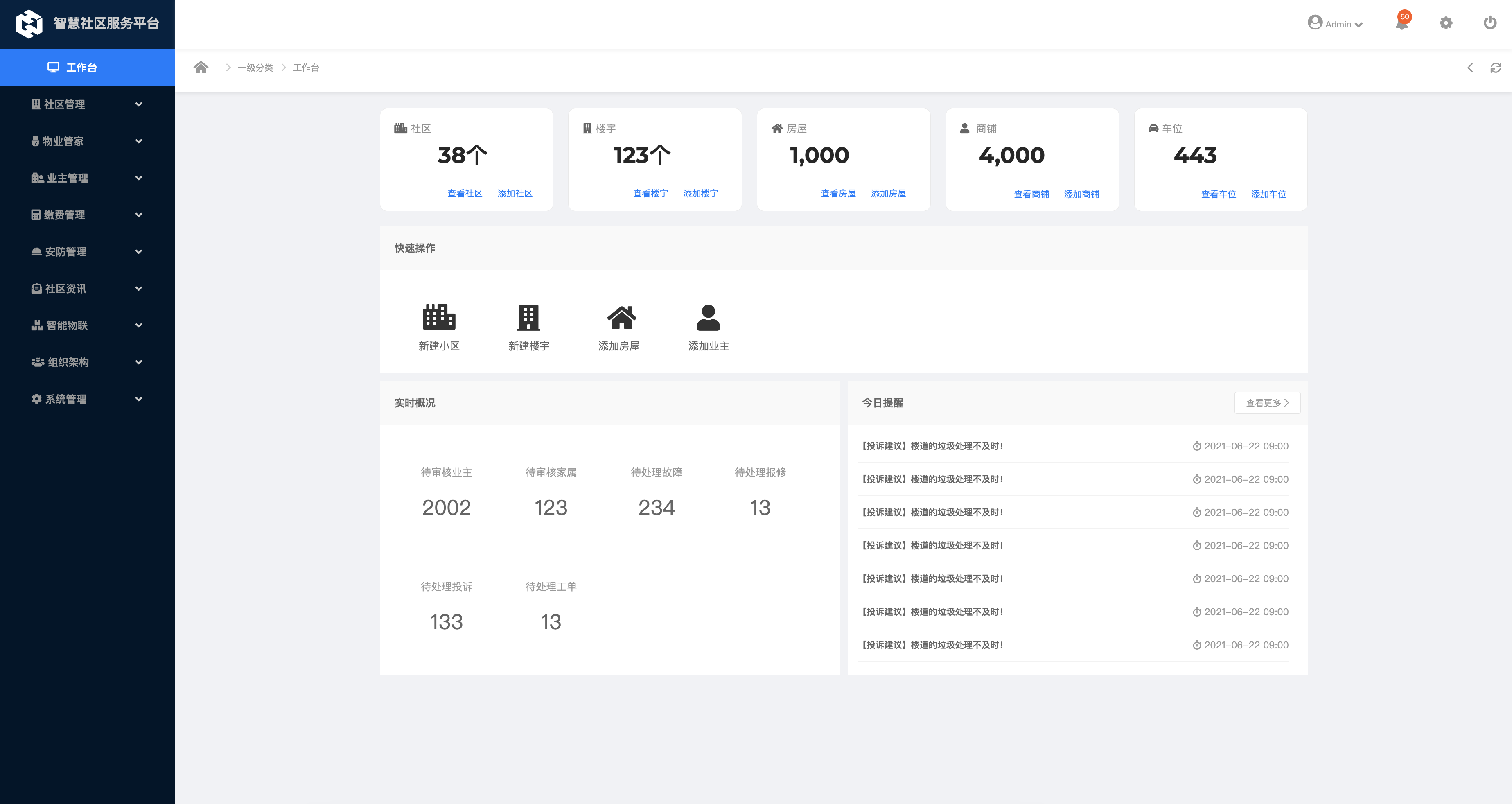Image resolution: width=1512 pixels, height=804 pixels.
Task: Click the 一级分类 breadcrumb
Action: (255, 68)
